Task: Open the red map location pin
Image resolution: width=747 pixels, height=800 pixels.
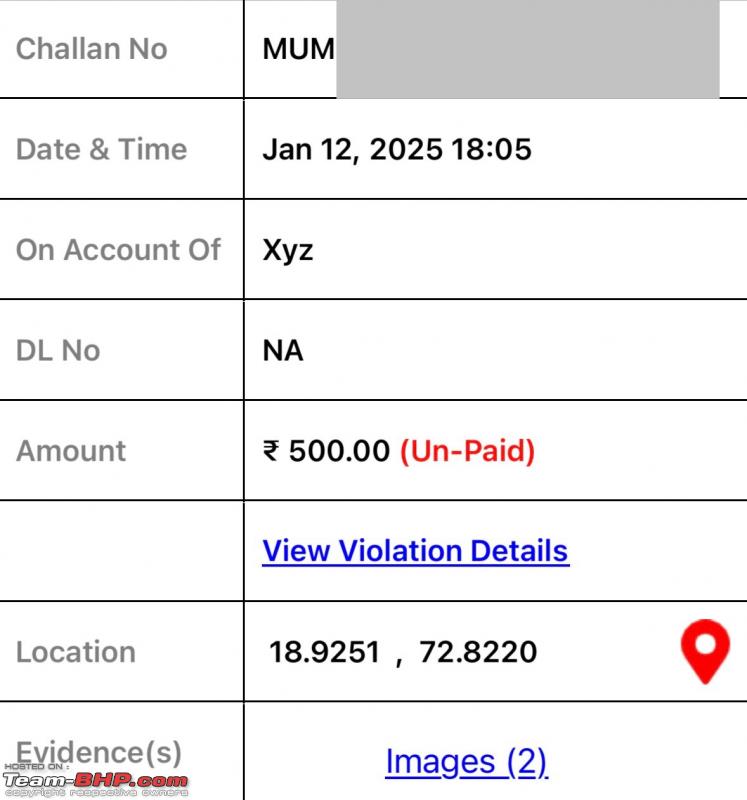Action: coord(705,652)
